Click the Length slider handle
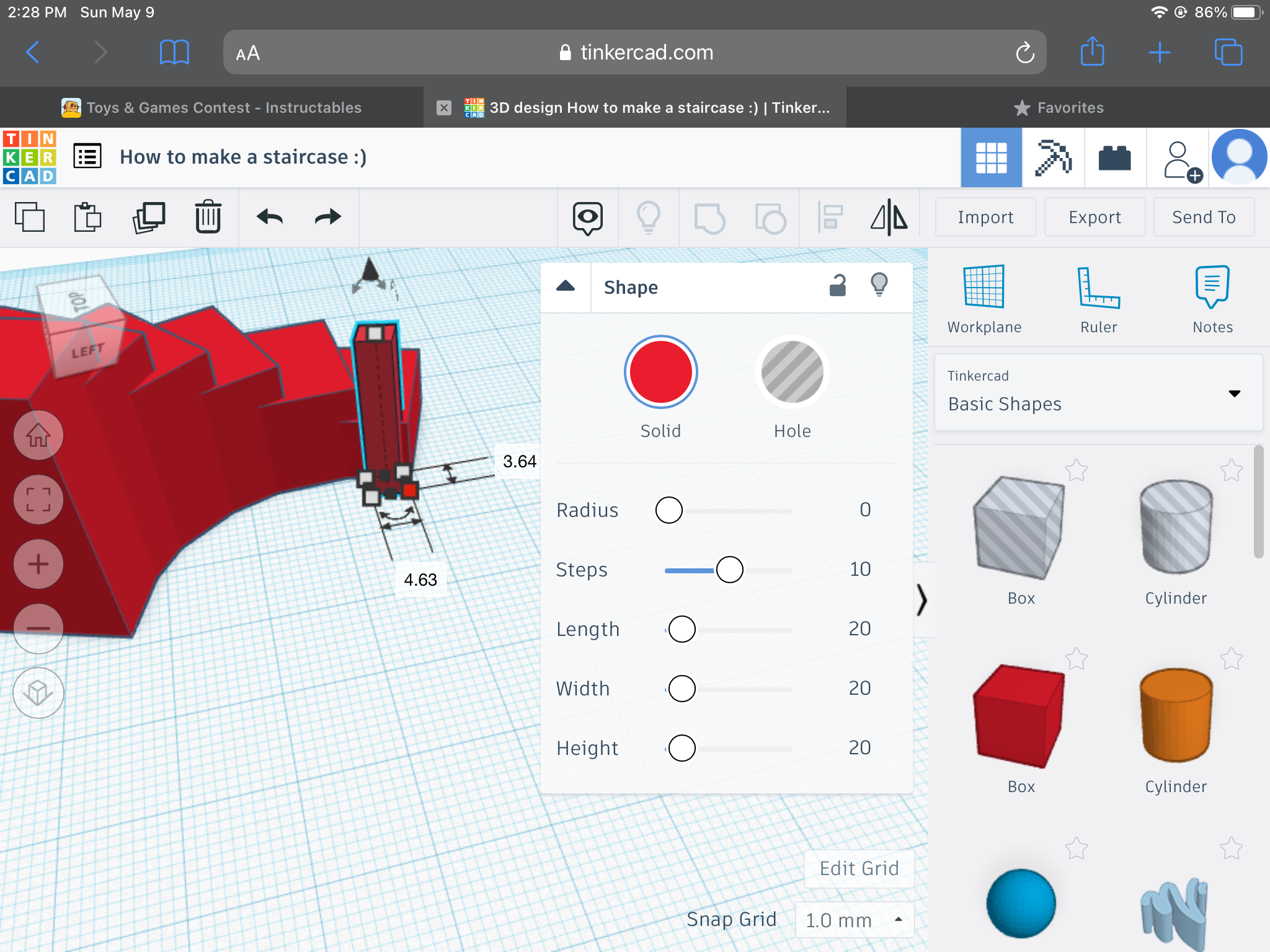 (x=682, y=629)
